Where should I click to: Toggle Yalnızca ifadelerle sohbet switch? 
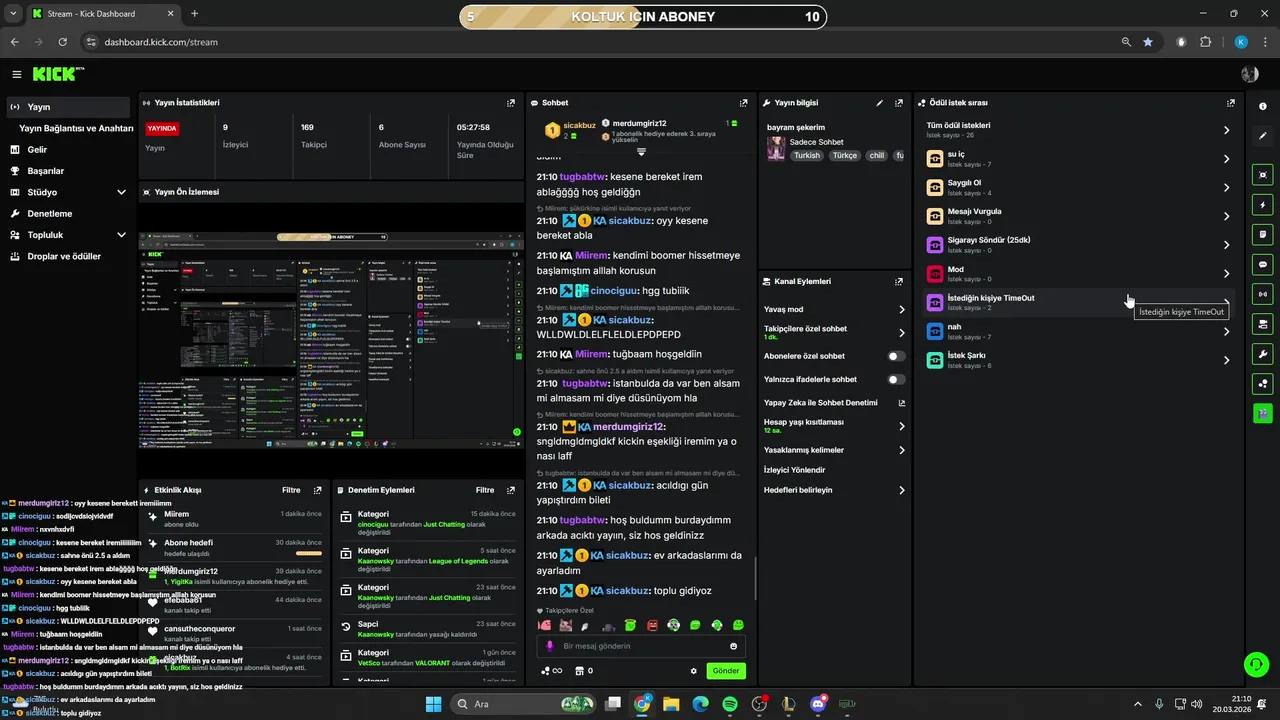pyautogui.click(x=896, y=379)
